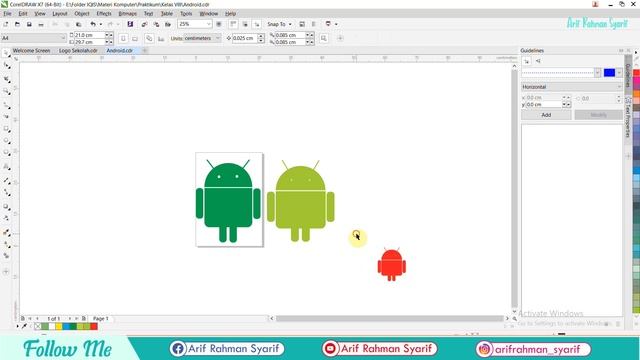Click red swatch in document palette
The width and height of the screenshot is (640, 360).
(x=94, y=326)
